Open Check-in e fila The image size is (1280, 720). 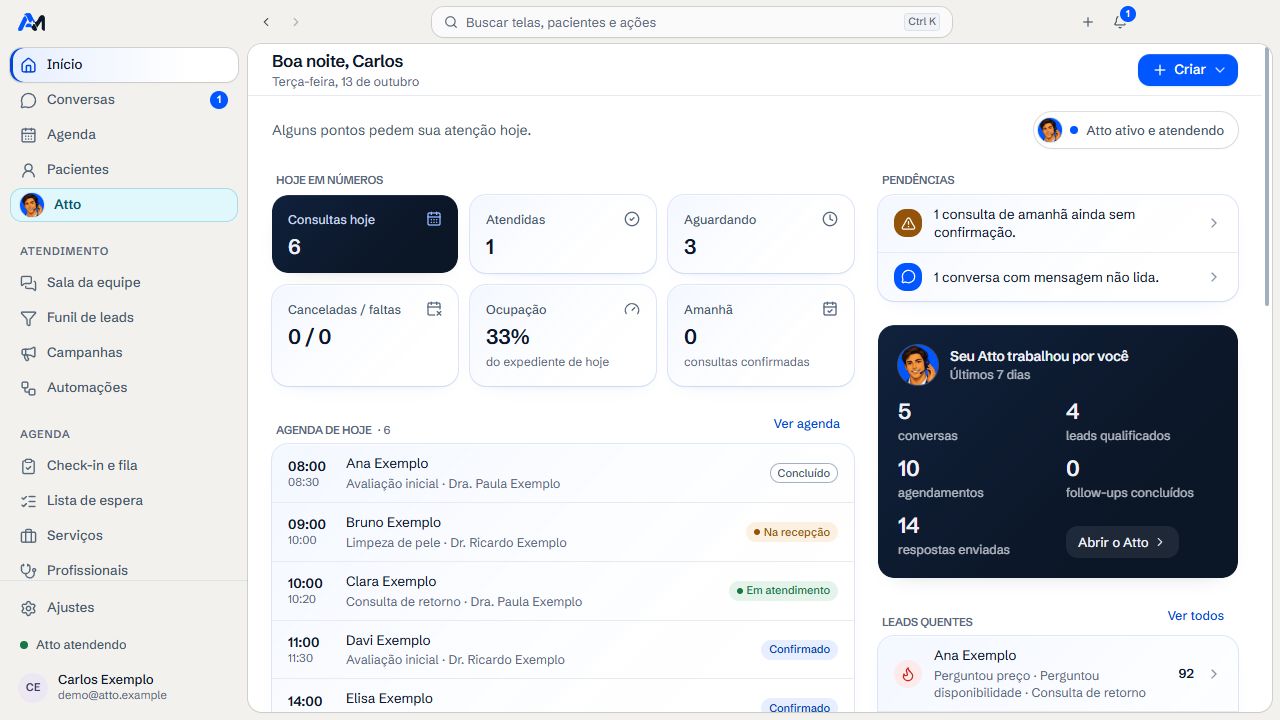pyautogui.click(x=124, y=465)
